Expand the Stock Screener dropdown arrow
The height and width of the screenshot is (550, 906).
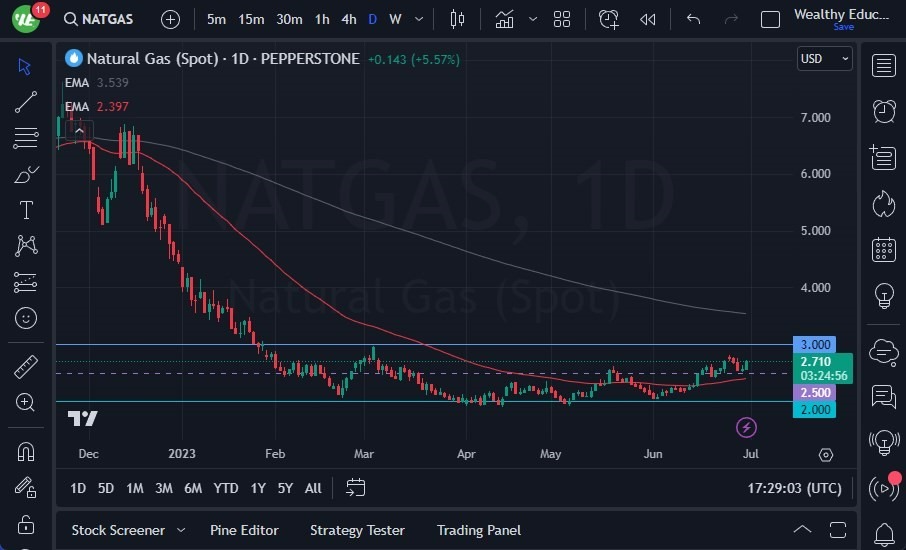coord(181,530)
